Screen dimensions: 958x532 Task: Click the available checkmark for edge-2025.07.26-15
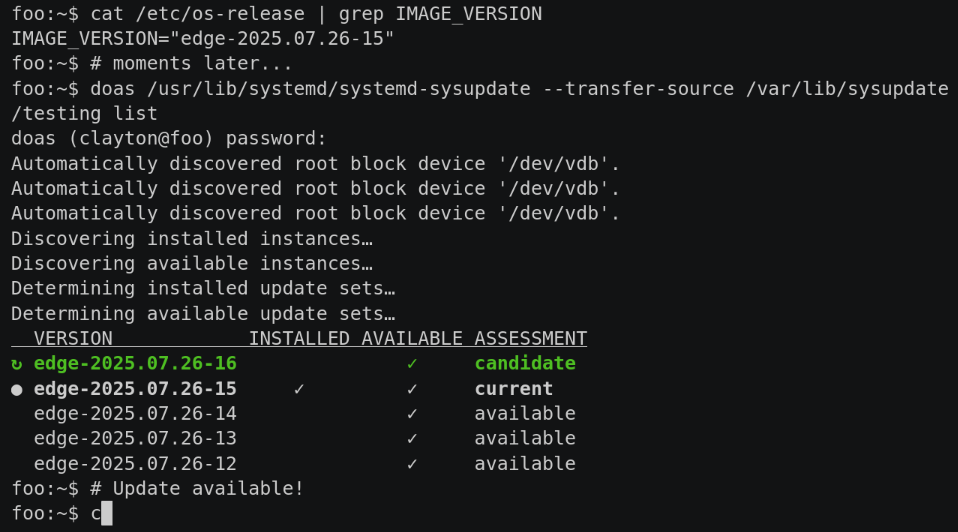[x=412, y=389]
